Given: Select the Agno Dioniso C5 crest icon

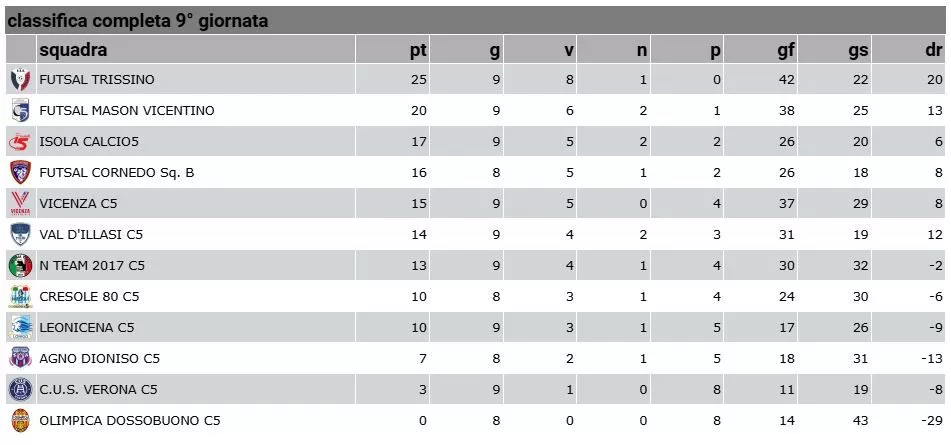Looking at the screenshot, I should click(21, 359).
